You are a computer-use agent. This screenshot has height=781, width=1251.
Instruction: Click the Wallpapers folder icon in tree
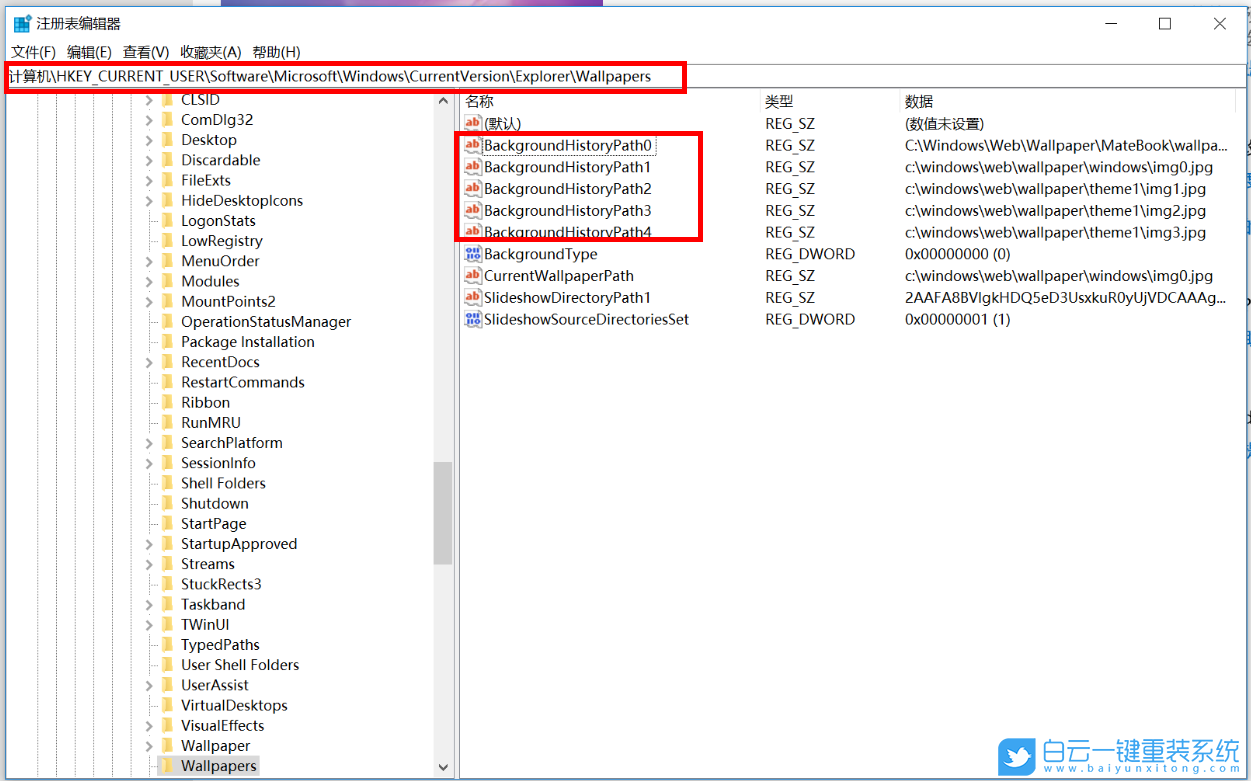[167, 766]
